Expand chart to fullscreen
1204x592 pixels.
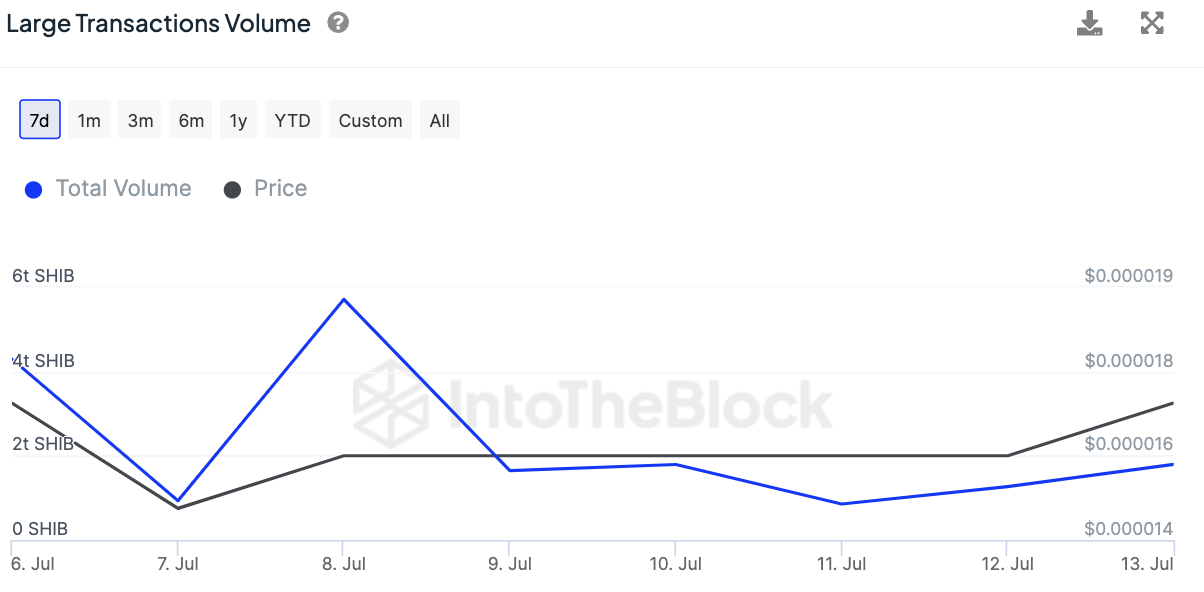point(1152,23)
